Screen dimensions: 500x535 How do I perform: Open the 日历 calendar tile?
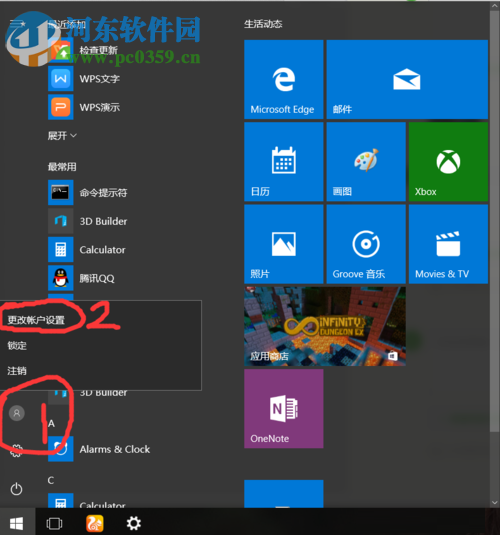(284, 162)
